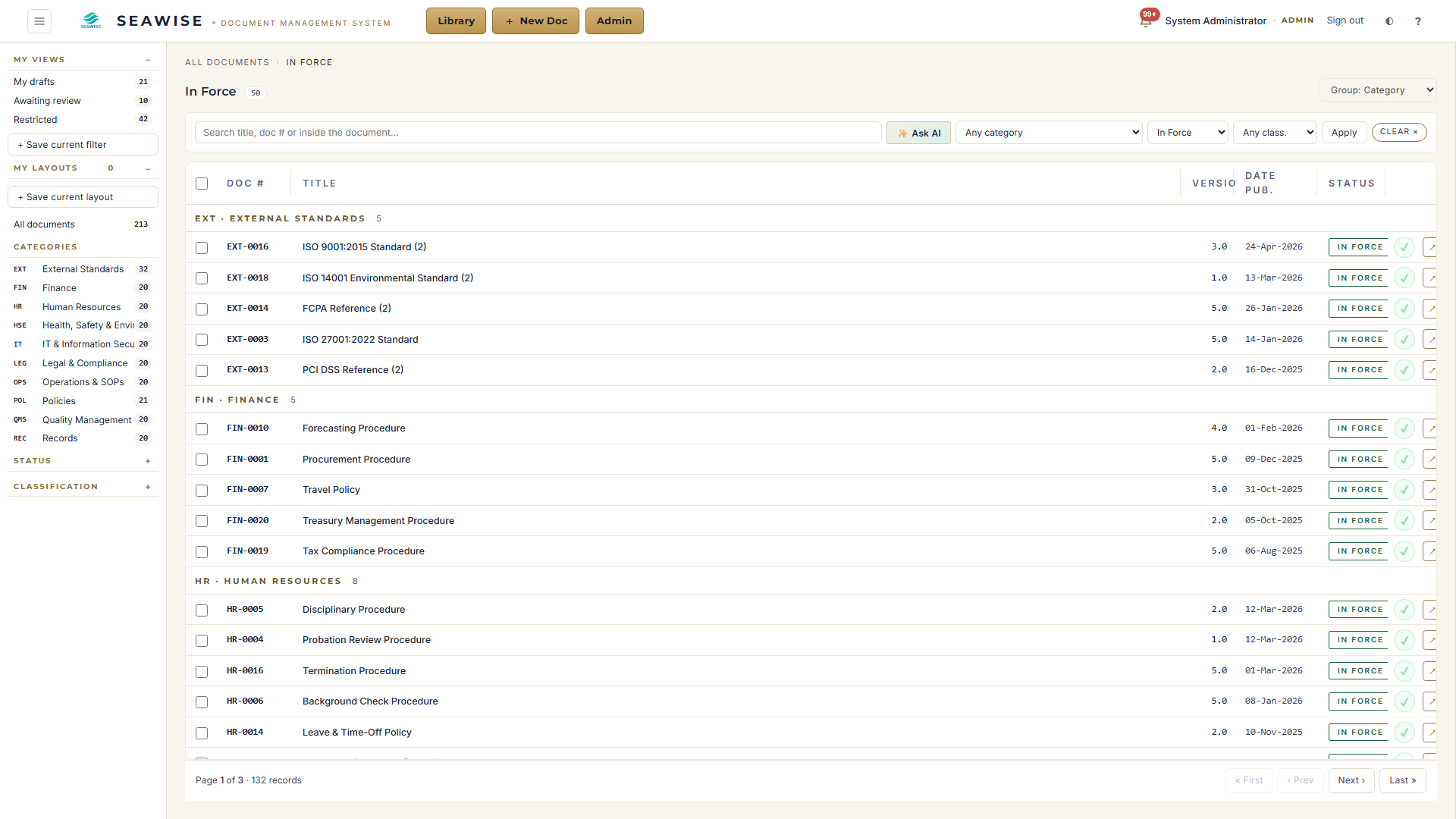Jump to the Last page
Screen dimensions: 1456x819
point(1403,780)
